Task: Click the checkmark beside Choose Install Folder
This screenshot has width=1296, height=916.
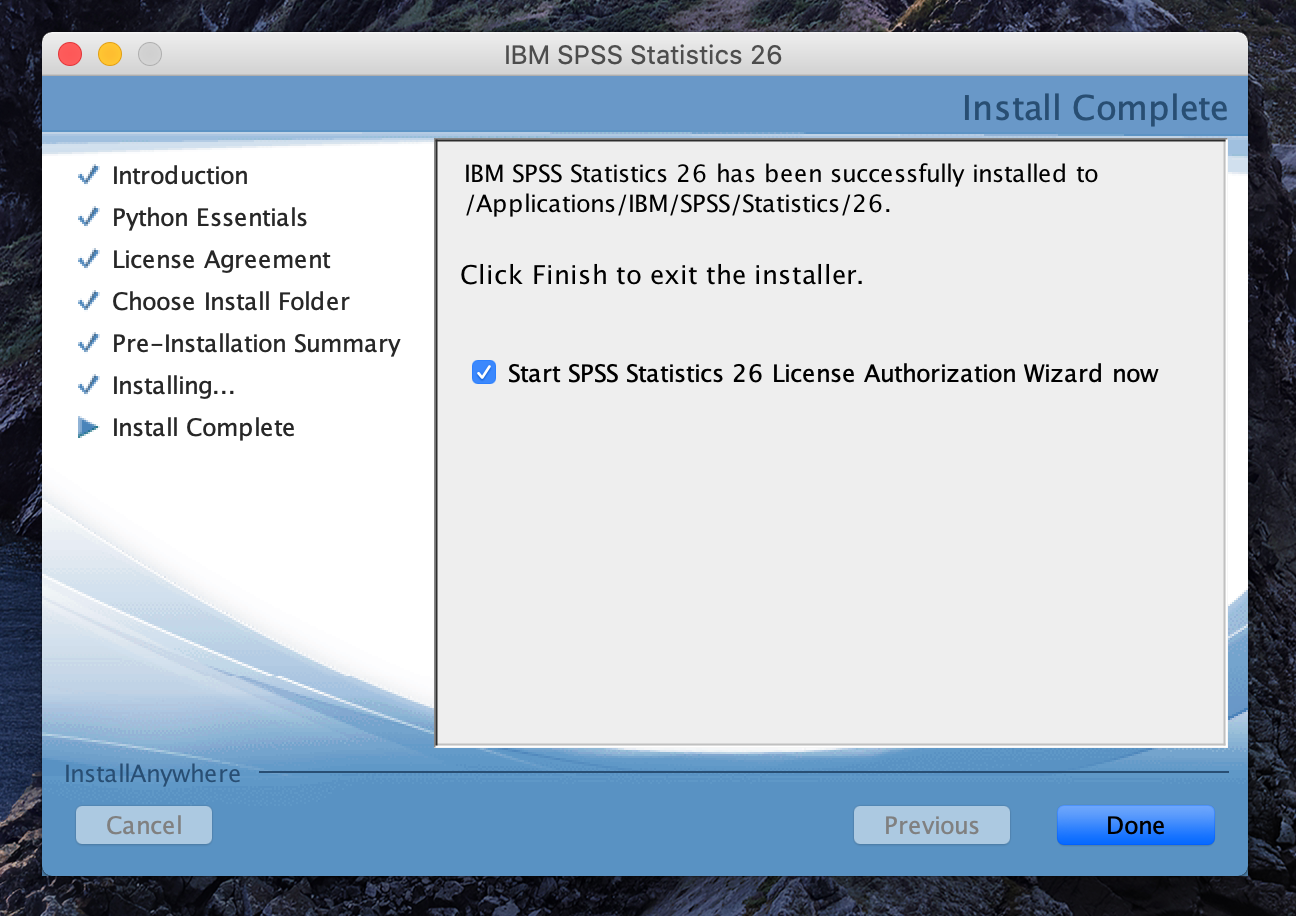Action: click(89, 301)
